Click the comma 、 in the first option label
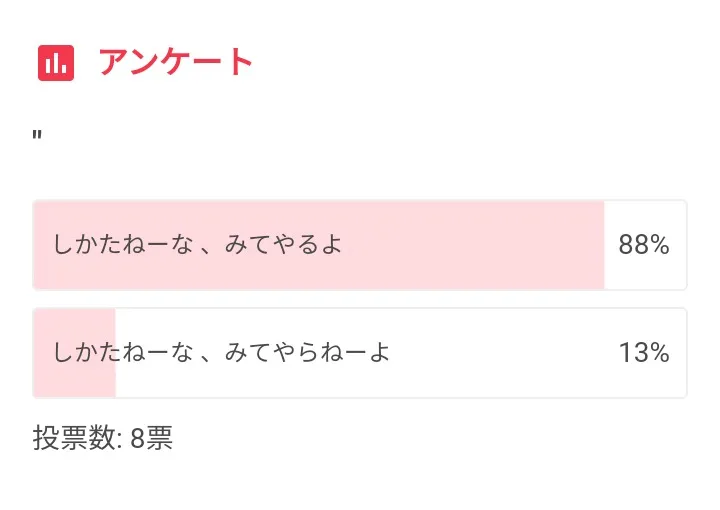Viewport: 720px width, 510px height. [206, 248]
